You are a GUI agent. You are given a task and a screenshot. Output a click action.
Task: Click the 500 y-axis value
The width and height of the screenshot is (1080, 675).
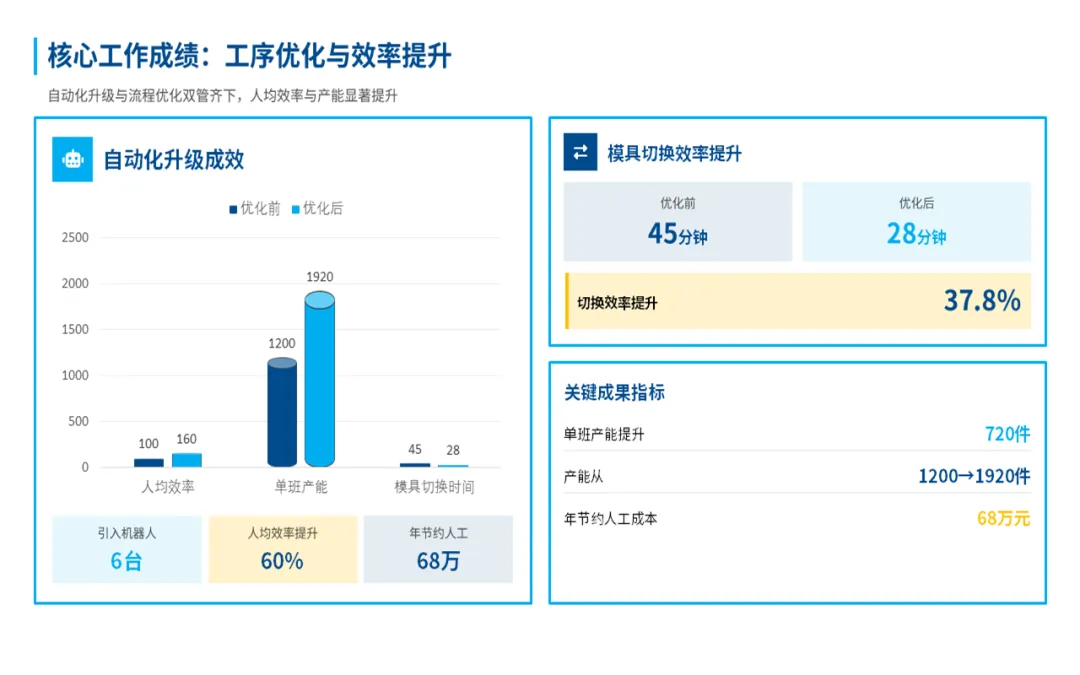click(79, 421)
